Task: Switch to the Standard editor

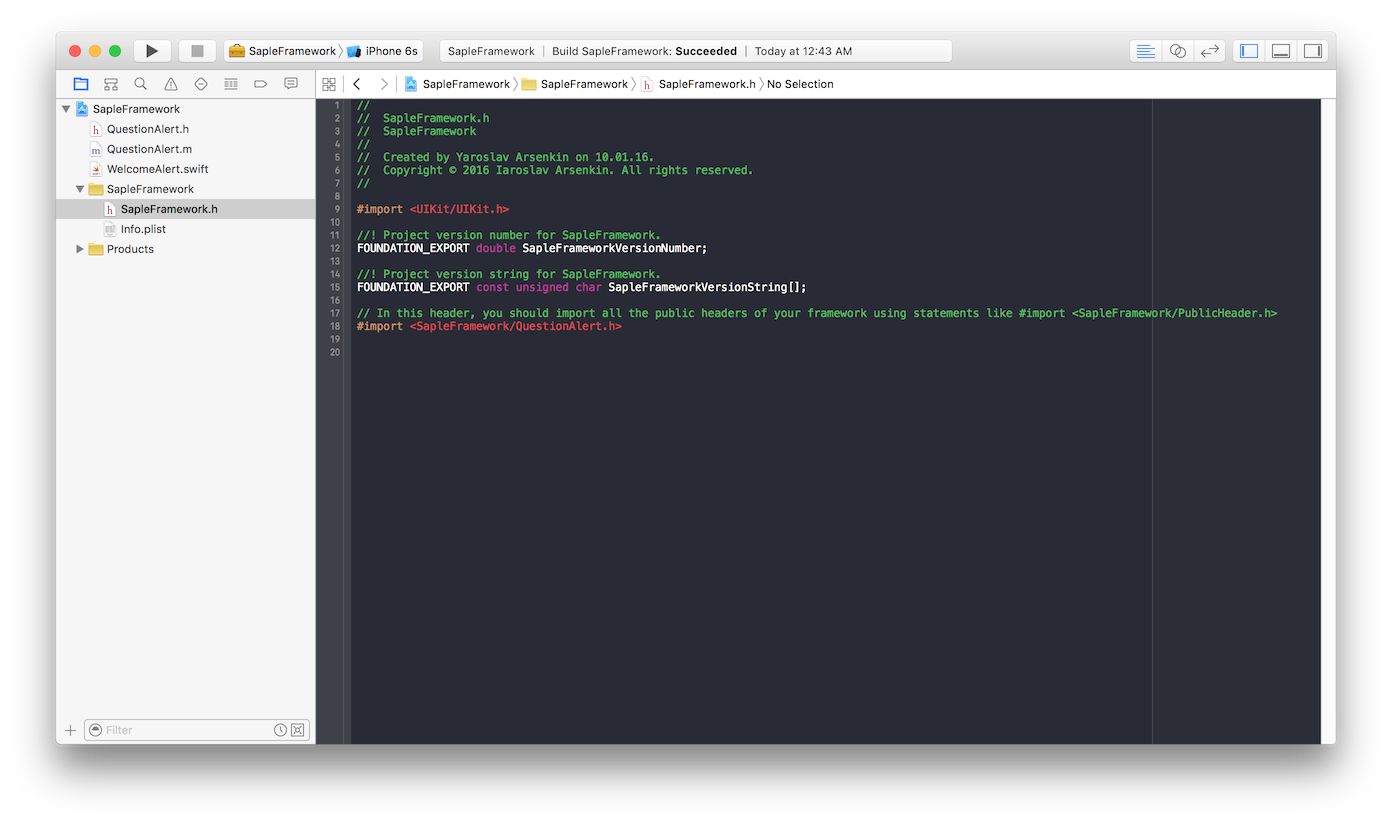Action: (x=1146, y=51)
